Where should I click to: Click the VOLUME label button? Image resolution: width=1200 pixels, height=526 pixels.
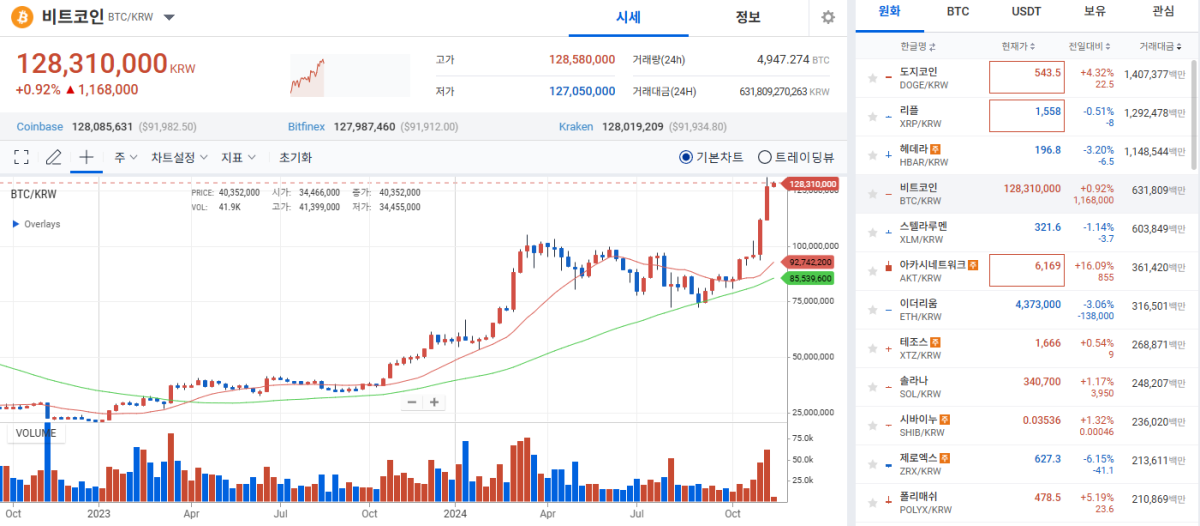[37, 433]
